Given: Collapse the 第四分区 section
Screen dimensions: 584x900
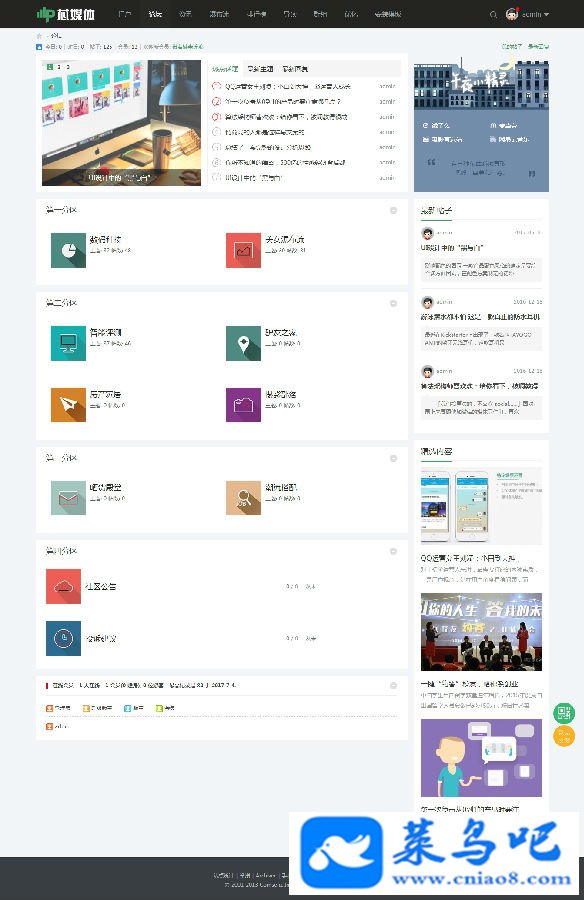Looking at the screenshot, I should pos(393,551).
